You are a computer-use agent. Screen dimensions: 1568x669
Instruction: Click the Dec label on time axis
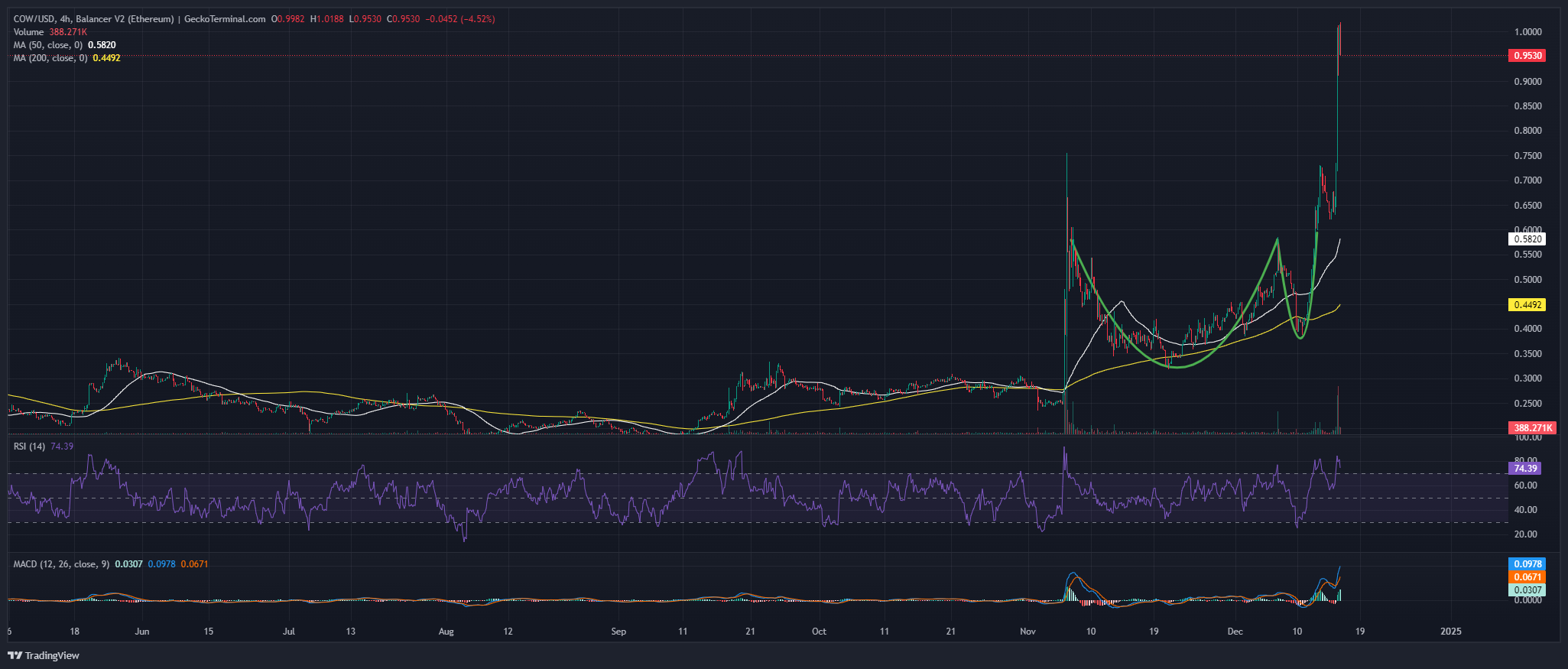1235,632
